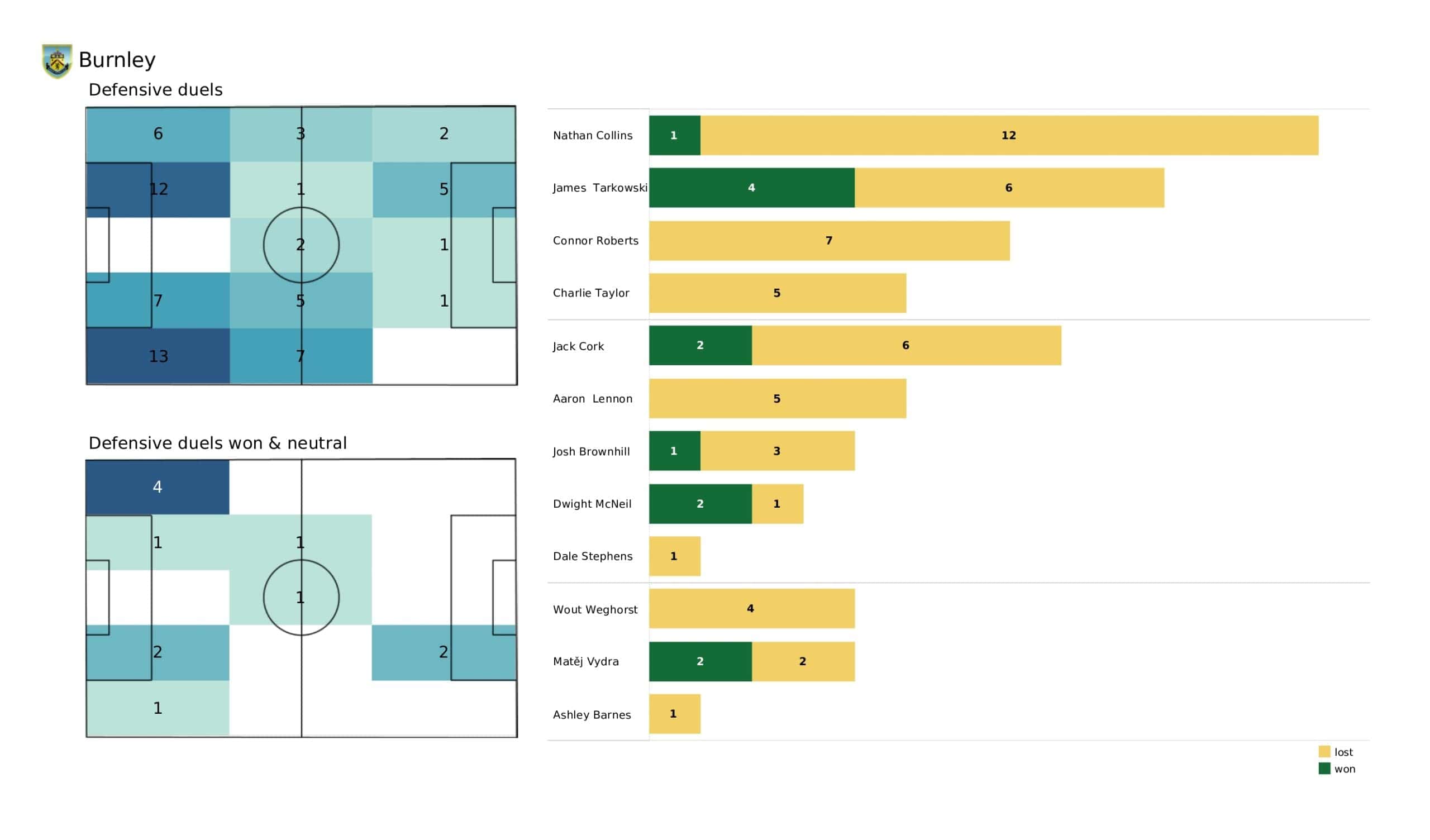Click the Dwight McNeil green won bar
This screenshot has height=840, width=1430.
pos(700,504)
